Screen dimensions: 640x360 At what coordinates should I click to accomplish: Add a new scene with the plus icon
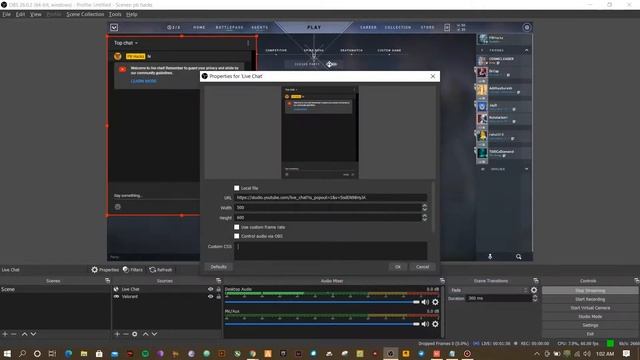(5, 334)
